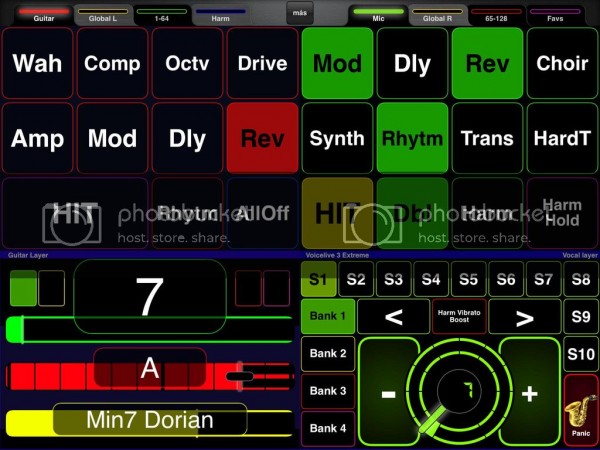Viewport: 600px width, 450px height.
Task: Click the yellow Min7 Dorian scale slider
Action: click(x=150, y=423)
